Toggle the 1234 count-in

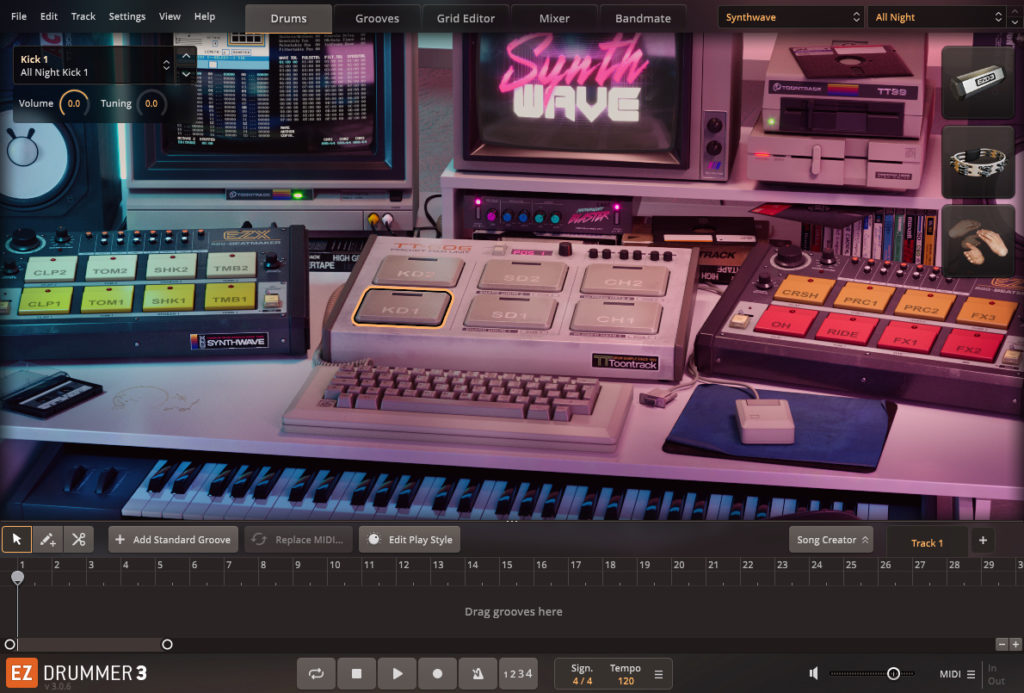[517, 674]
